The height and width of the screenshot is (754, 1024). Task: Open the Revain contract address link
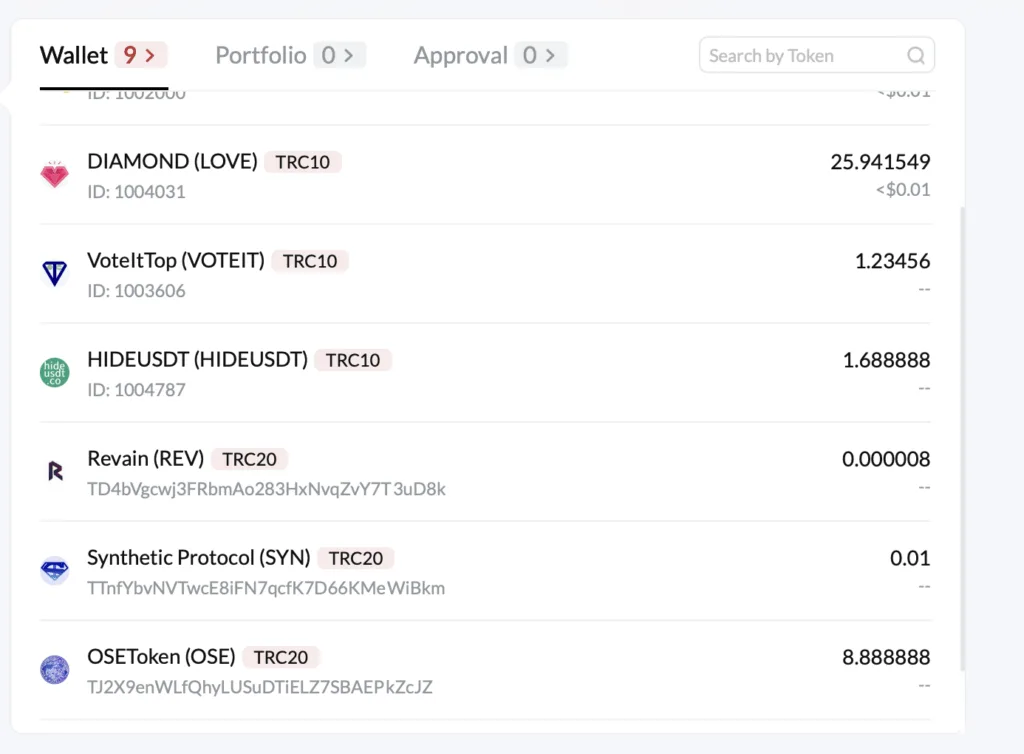pos(266,489)
